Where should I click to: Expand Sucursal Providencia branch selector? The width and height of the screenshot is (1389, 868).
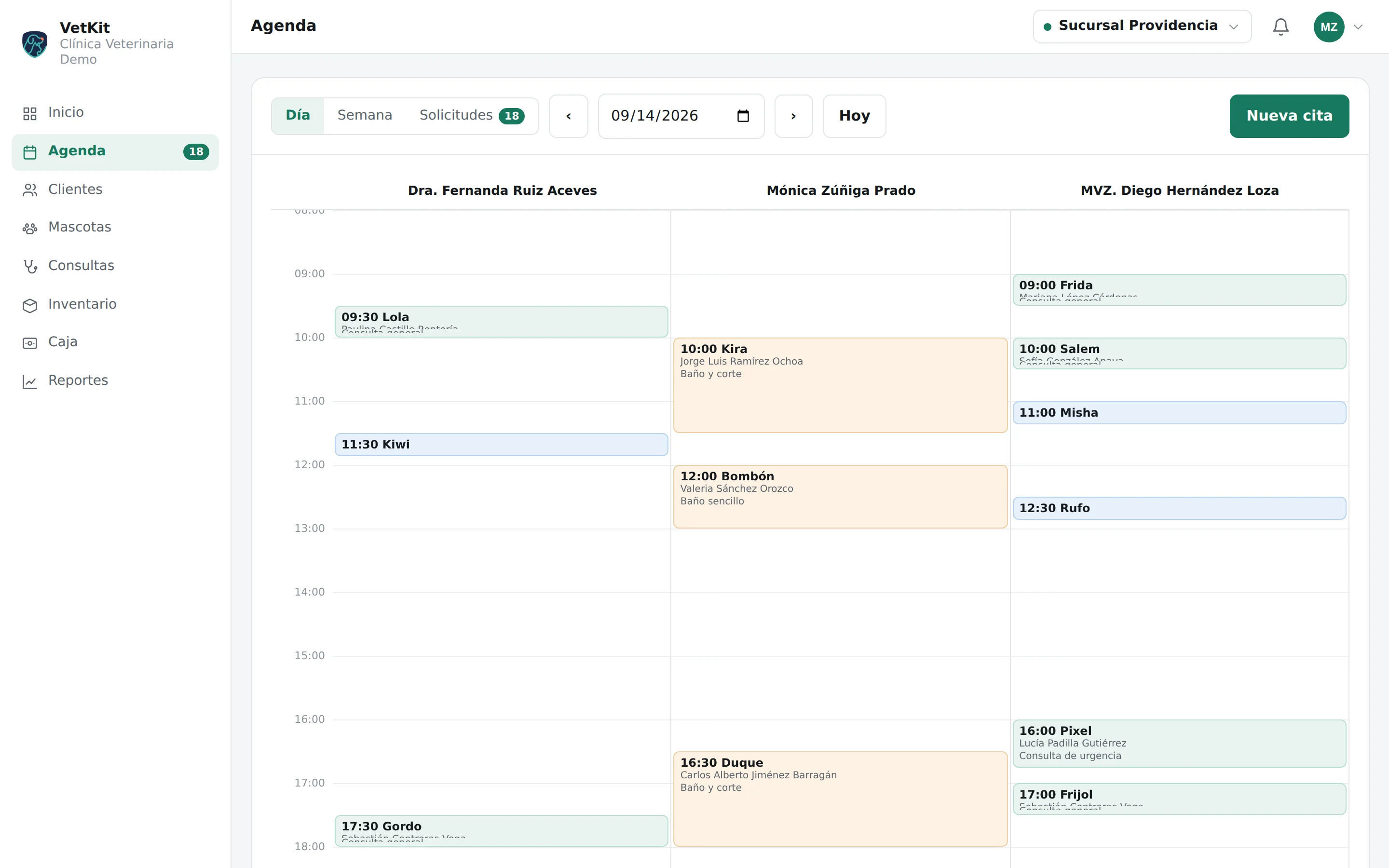[x=1142, y=27]
